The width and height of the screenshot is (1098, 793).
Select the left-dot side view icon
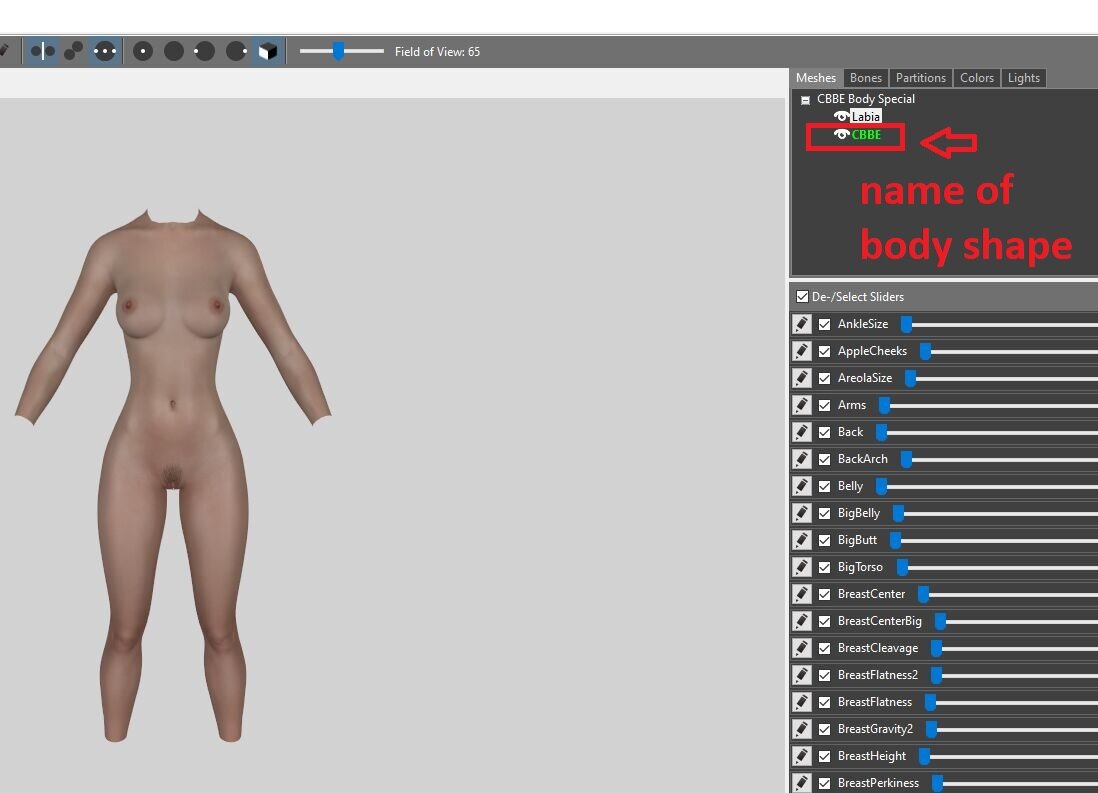204,51
